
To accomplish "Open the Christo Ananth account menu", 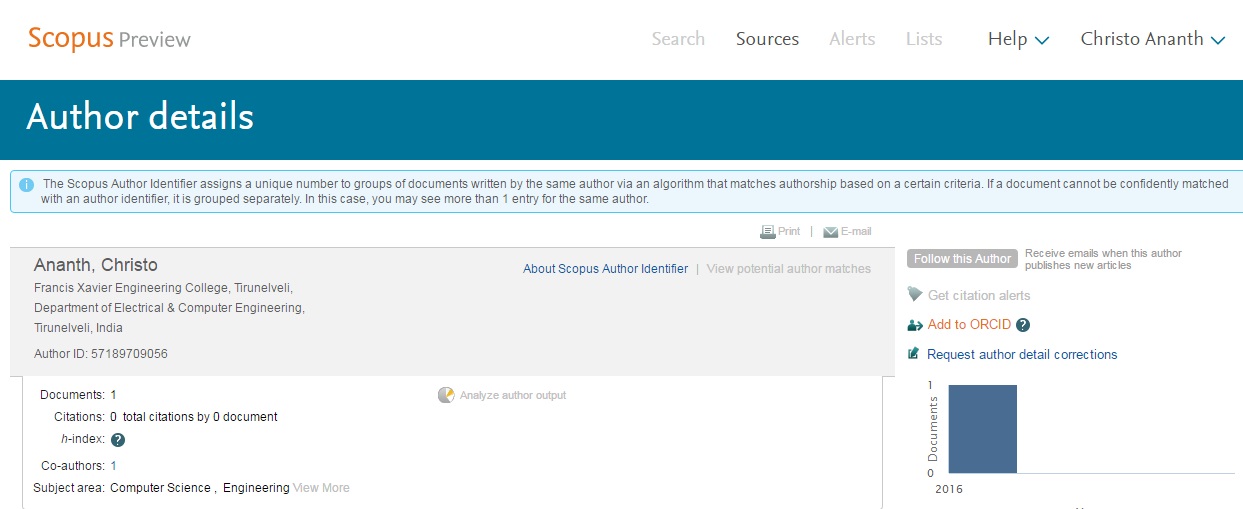I will (x=1153, y=39).
